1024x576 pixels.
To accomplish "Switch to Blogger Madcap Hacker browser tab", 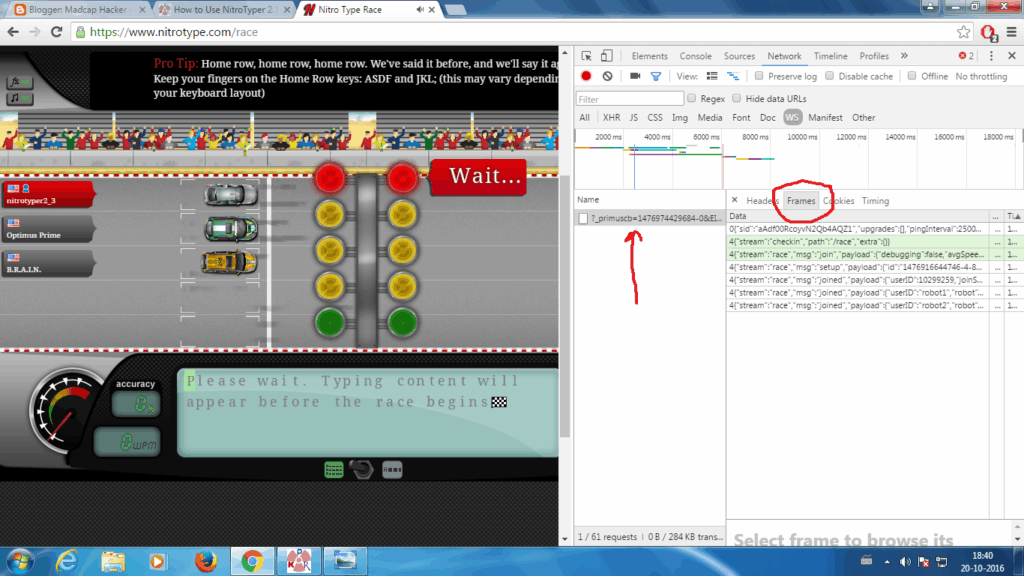I will 78,10.
